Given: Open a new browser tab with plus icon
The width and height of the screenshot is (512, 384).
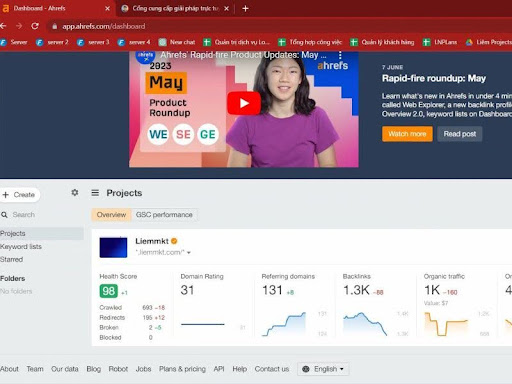Looking at the screenshot, I should pos(245,9).
